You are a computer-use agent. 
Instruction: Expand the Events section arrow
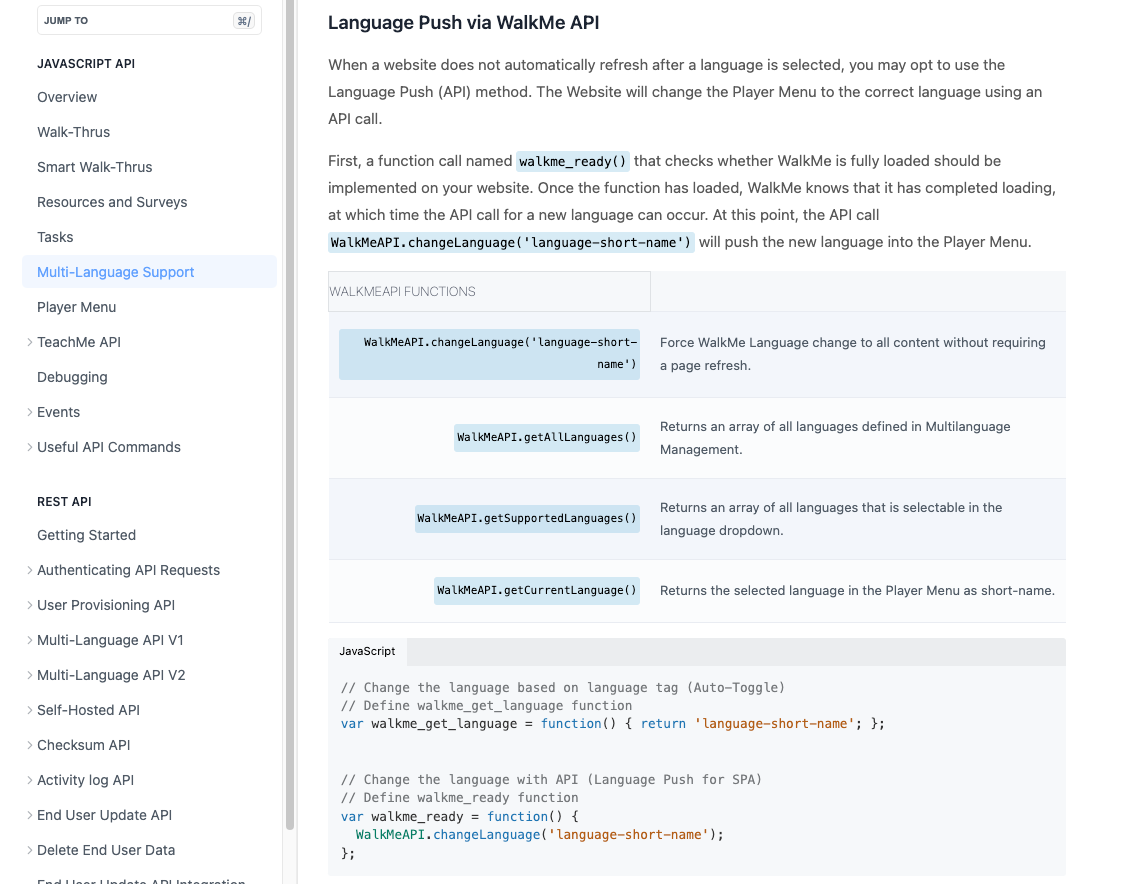(x=30, y=412)
